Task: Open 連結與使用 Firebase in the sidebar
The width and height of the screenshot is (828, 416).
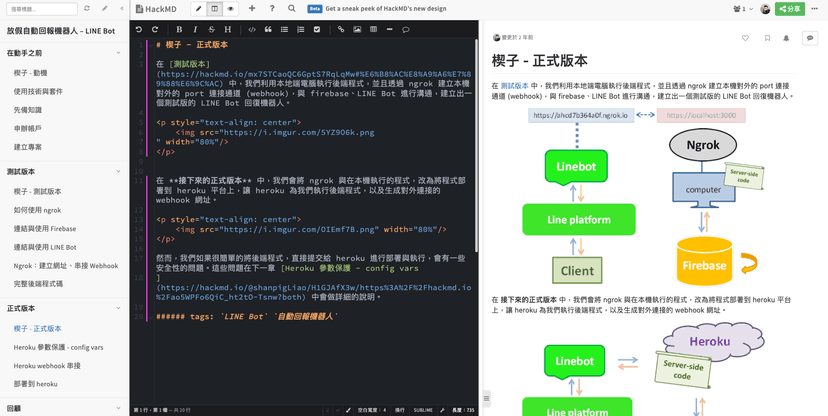Action: tap(45, 229)
